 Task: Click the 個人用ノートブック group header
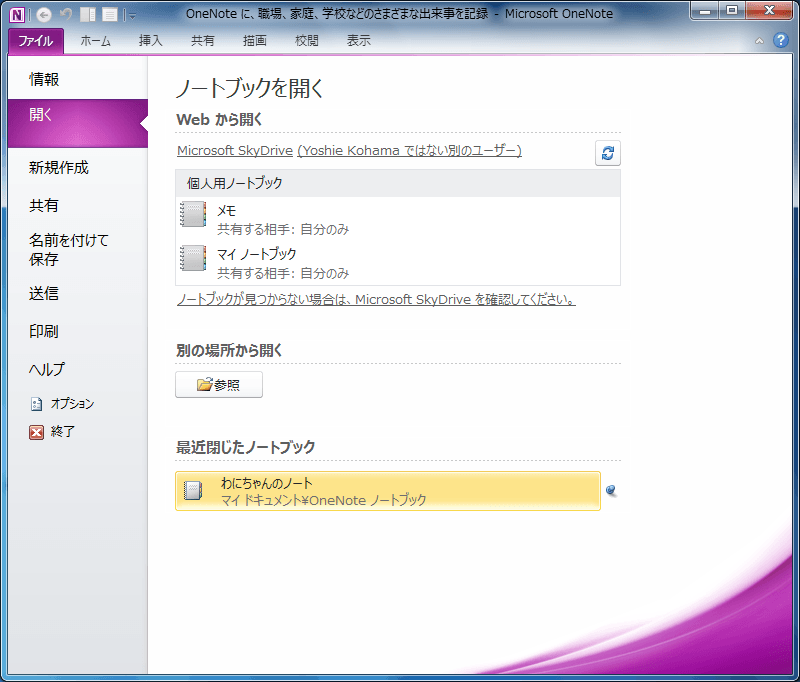tap(398, 183)
